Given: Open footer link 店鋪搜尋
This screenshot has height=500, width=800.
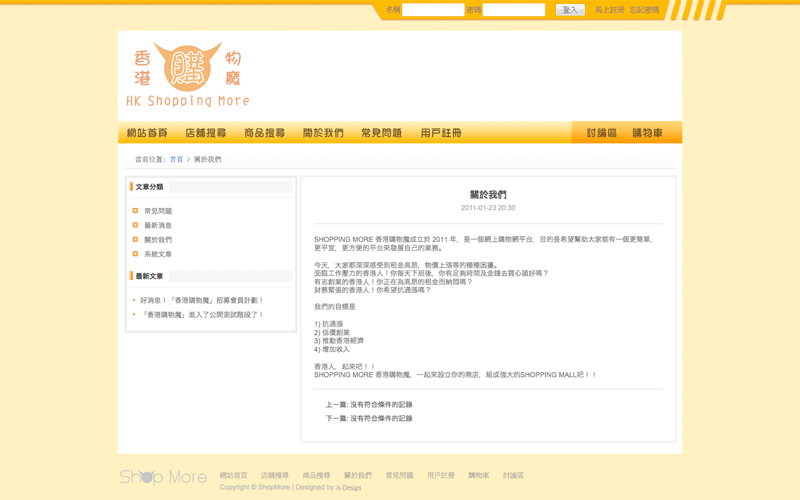Looking at the screenshot, I should point(275,475).
